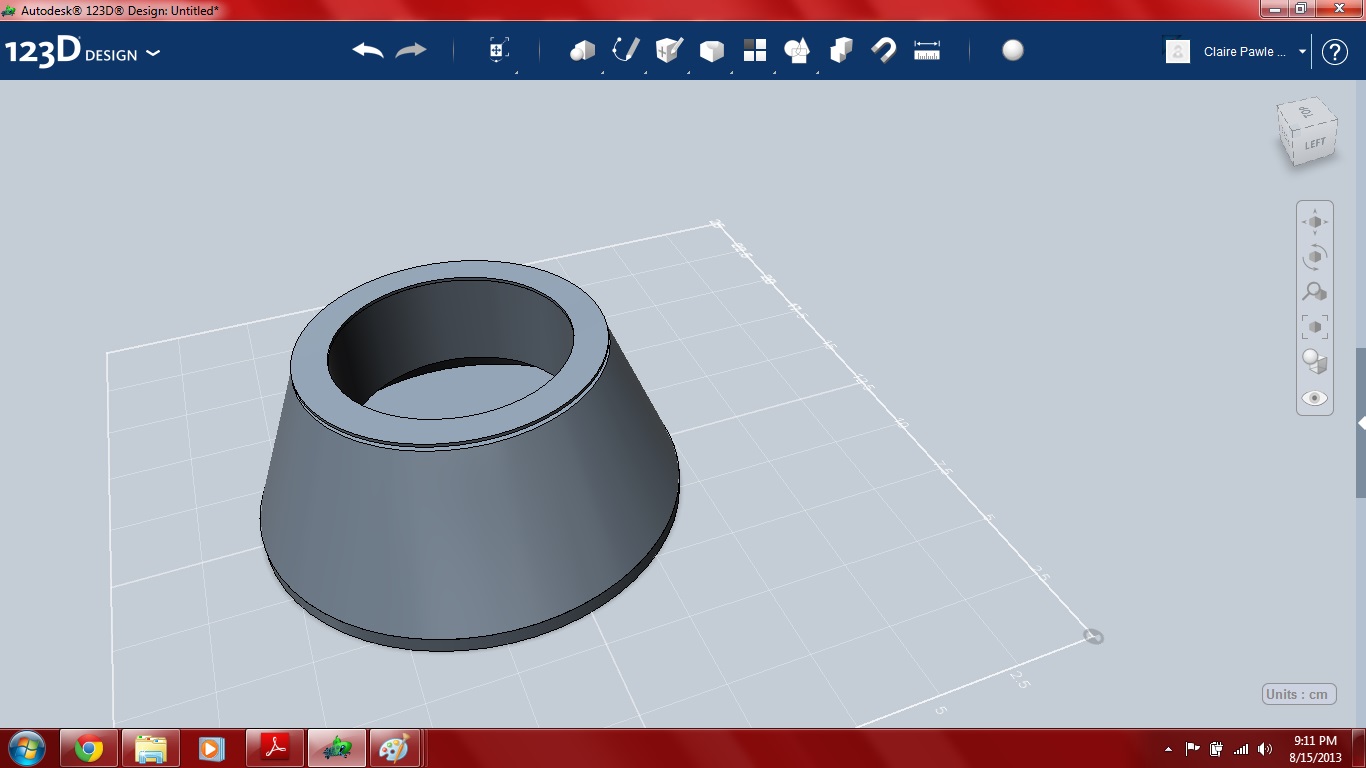The width and height of the screenshot is (1366, 768).
Task: Select the Pan navigation tool
Action: [x=1315, y=222]
